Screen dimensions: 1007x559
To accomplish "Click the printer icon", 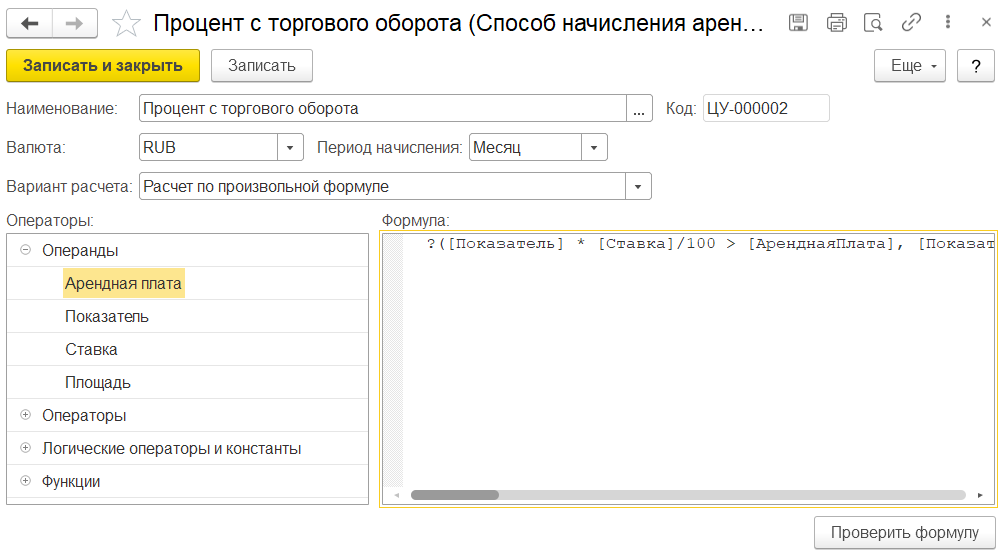I will pyautogui.click(x=836, y=23).
